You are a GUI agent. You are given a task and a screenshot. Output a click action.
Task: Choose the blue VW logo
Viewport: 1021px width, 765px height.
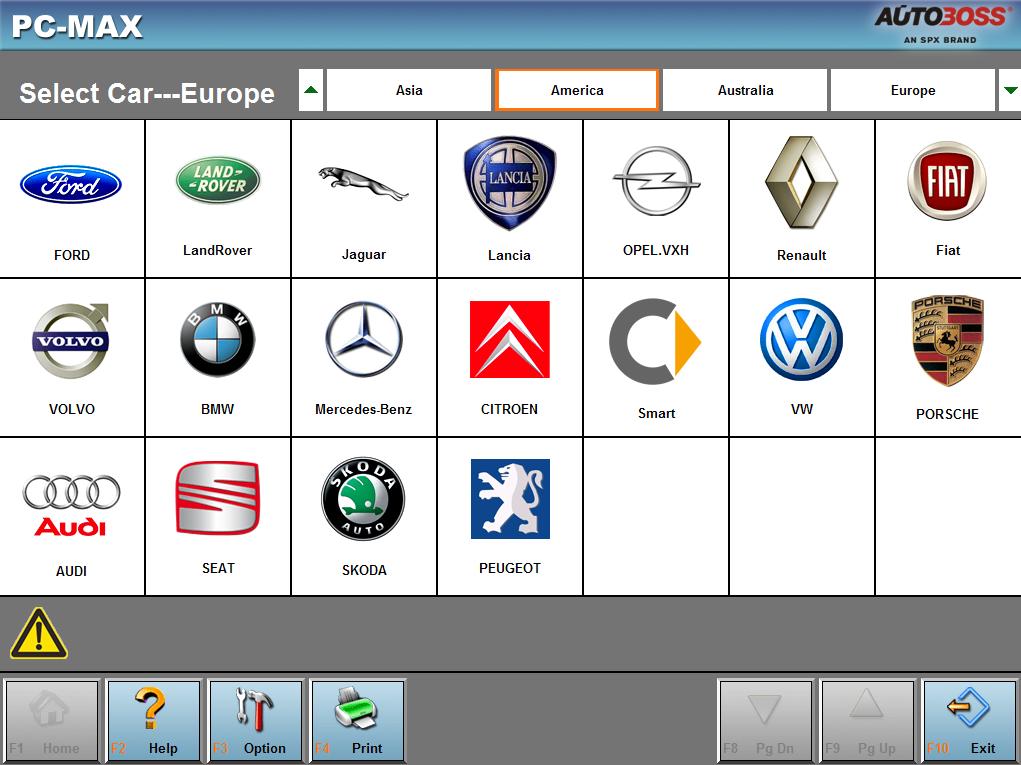tap(802, 339)
